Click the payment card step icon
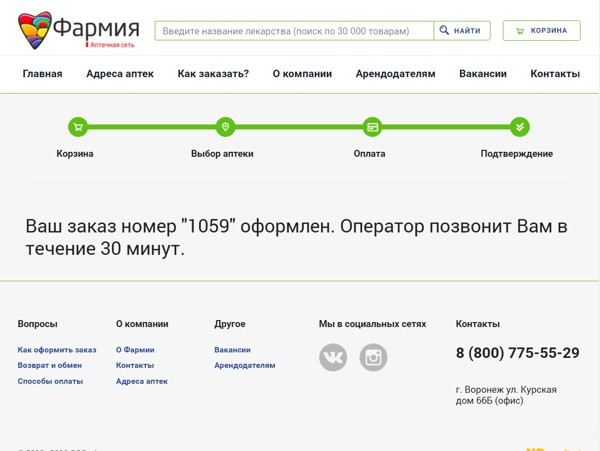 click(372, 127)
